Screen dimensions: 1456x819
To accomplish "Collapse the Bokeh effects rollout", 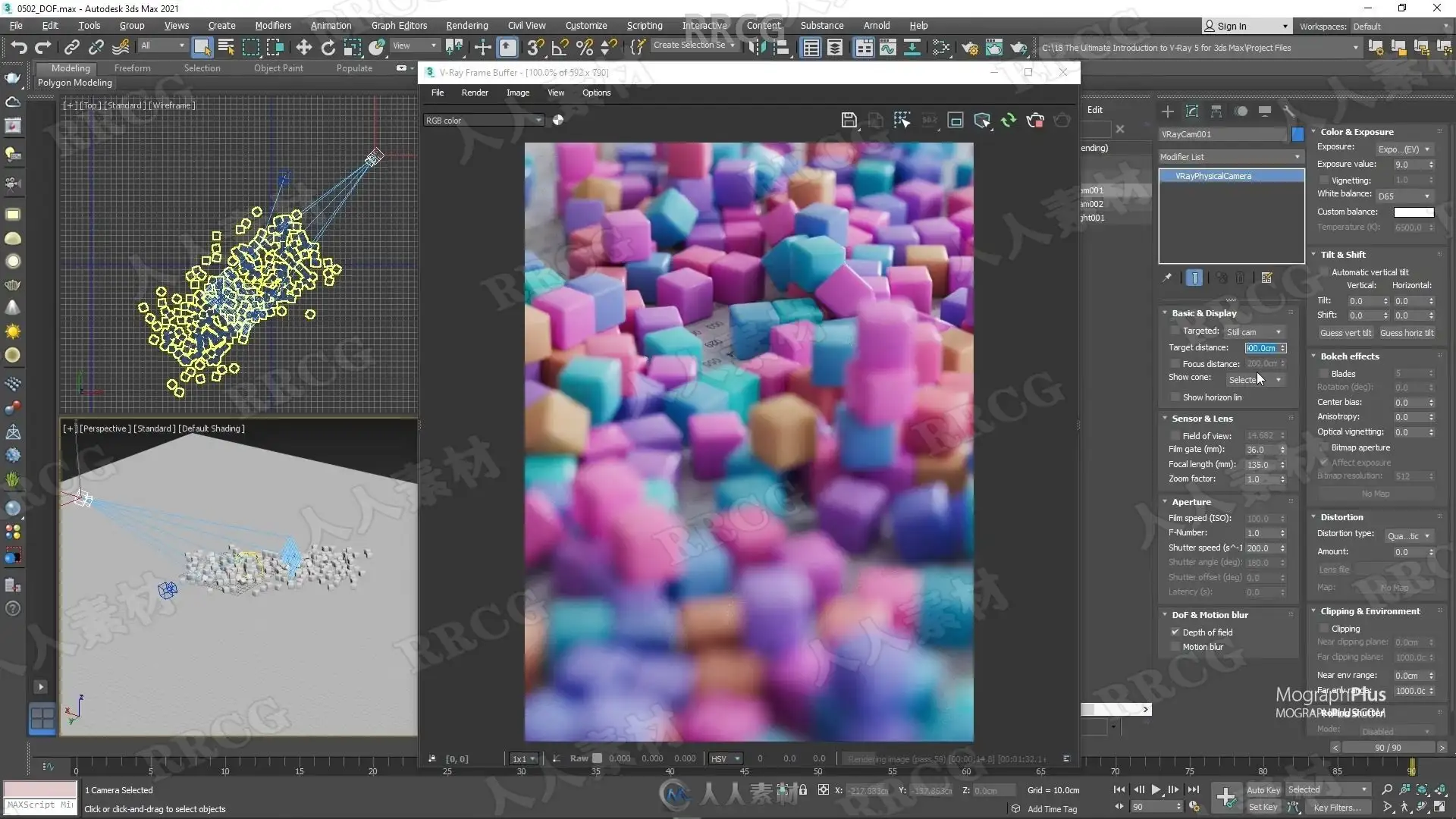I will [1349, 356].
